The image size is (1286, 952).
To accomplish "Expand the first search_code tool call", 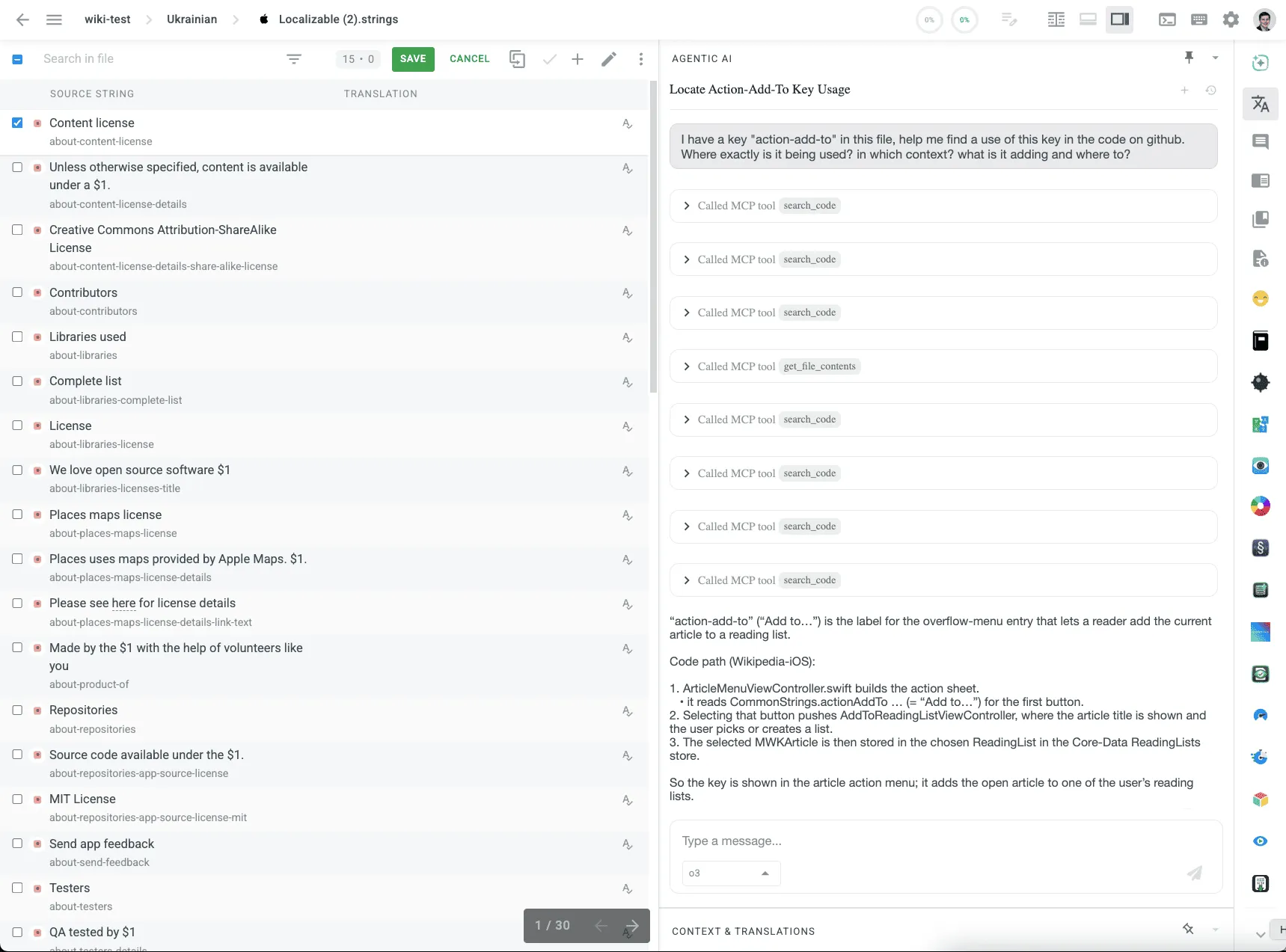I will [687, 206].
